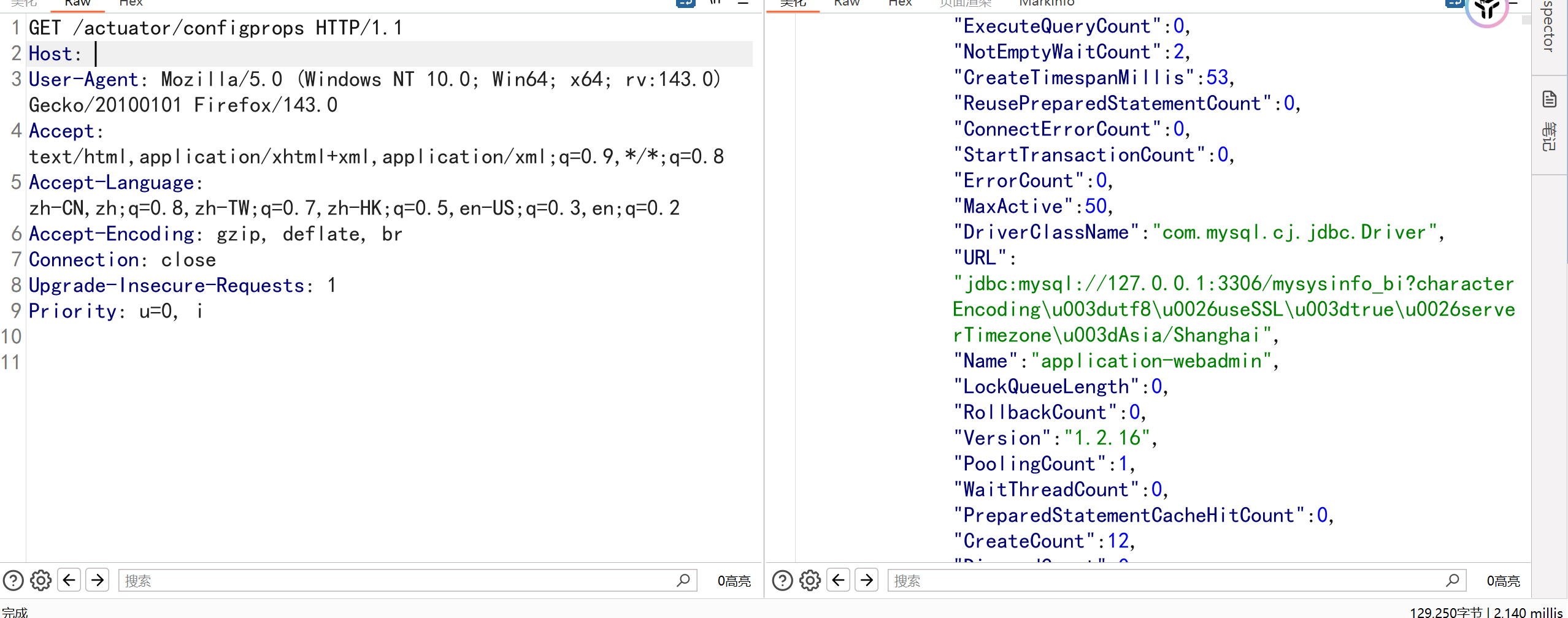Open MarkInfo tab in response panel
1568x618 pixels.
[1047, 3]
